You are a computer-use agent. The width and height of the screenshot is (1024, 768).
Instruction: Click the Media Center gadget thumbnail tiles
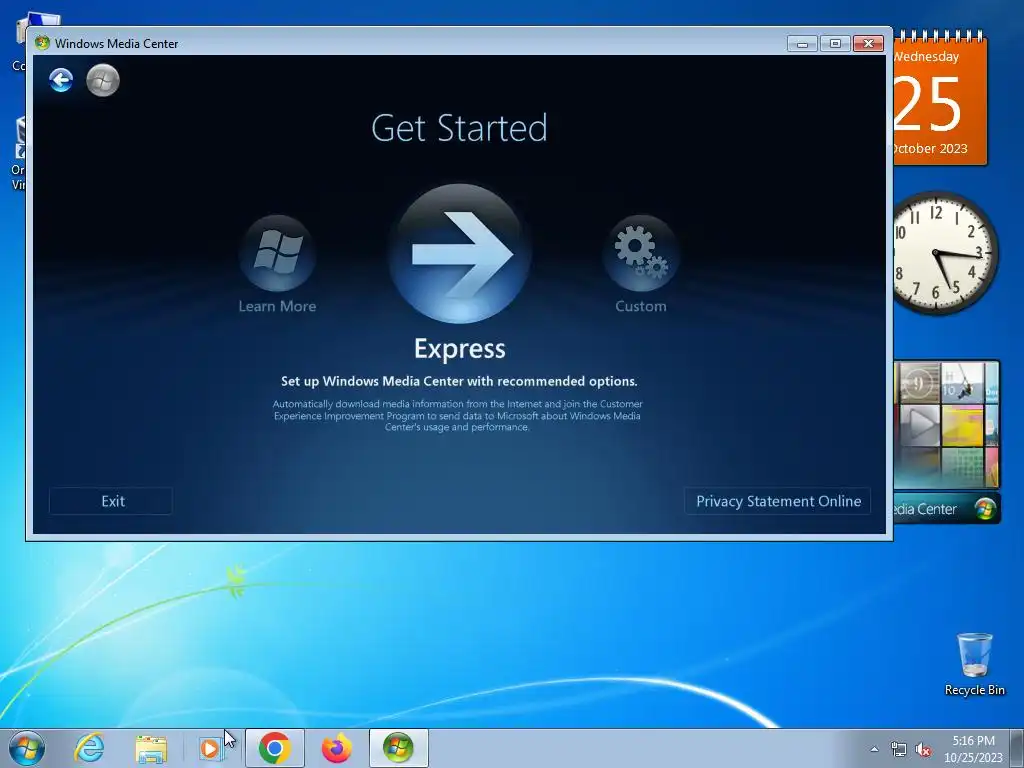(946, 424)
